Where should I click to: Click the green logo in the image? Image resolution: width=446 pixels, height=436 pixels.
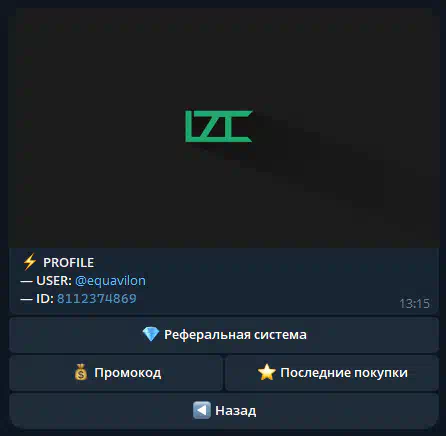coord(219,126)
